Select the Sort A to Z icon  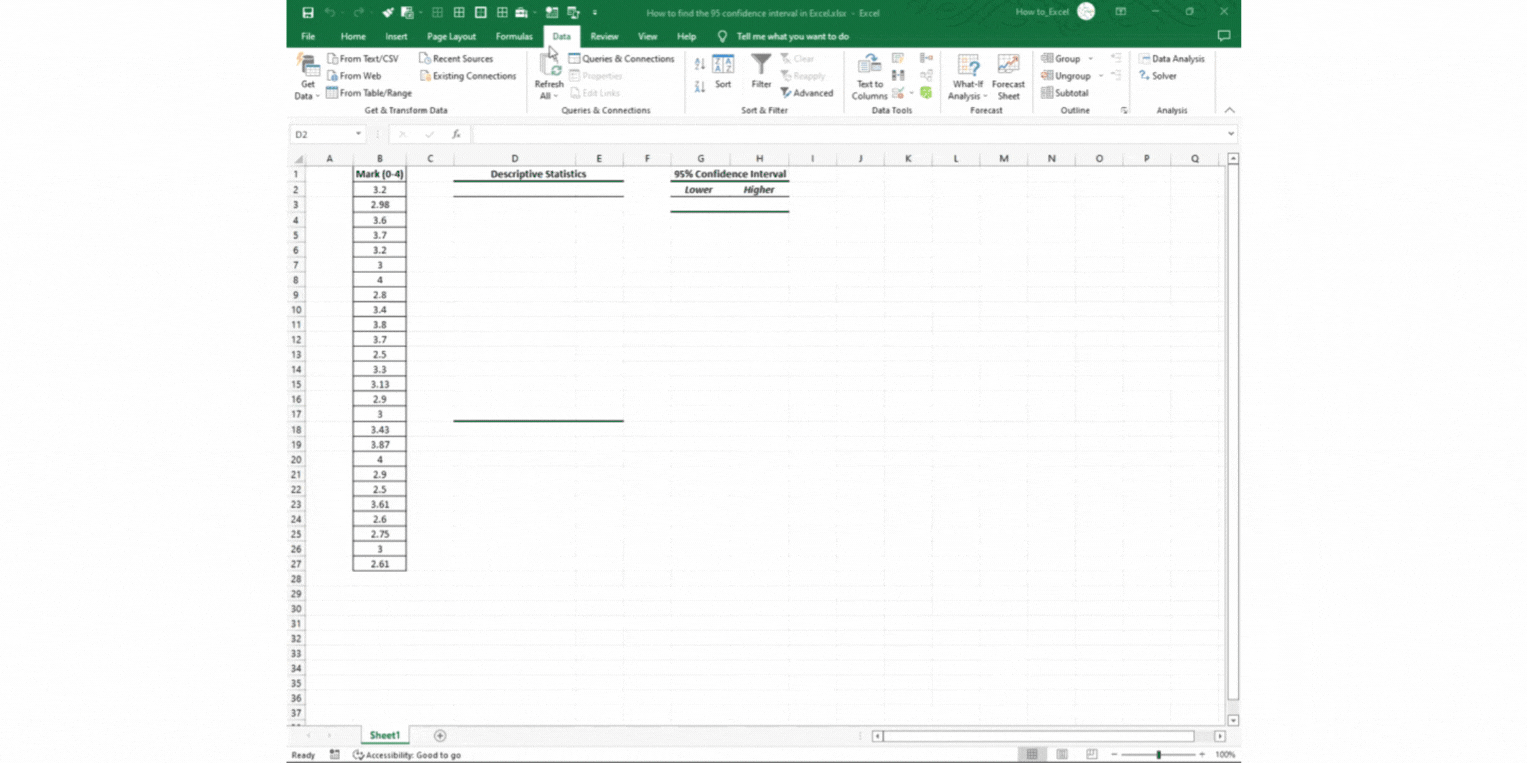pyautogui.click(x=700, y=60)
